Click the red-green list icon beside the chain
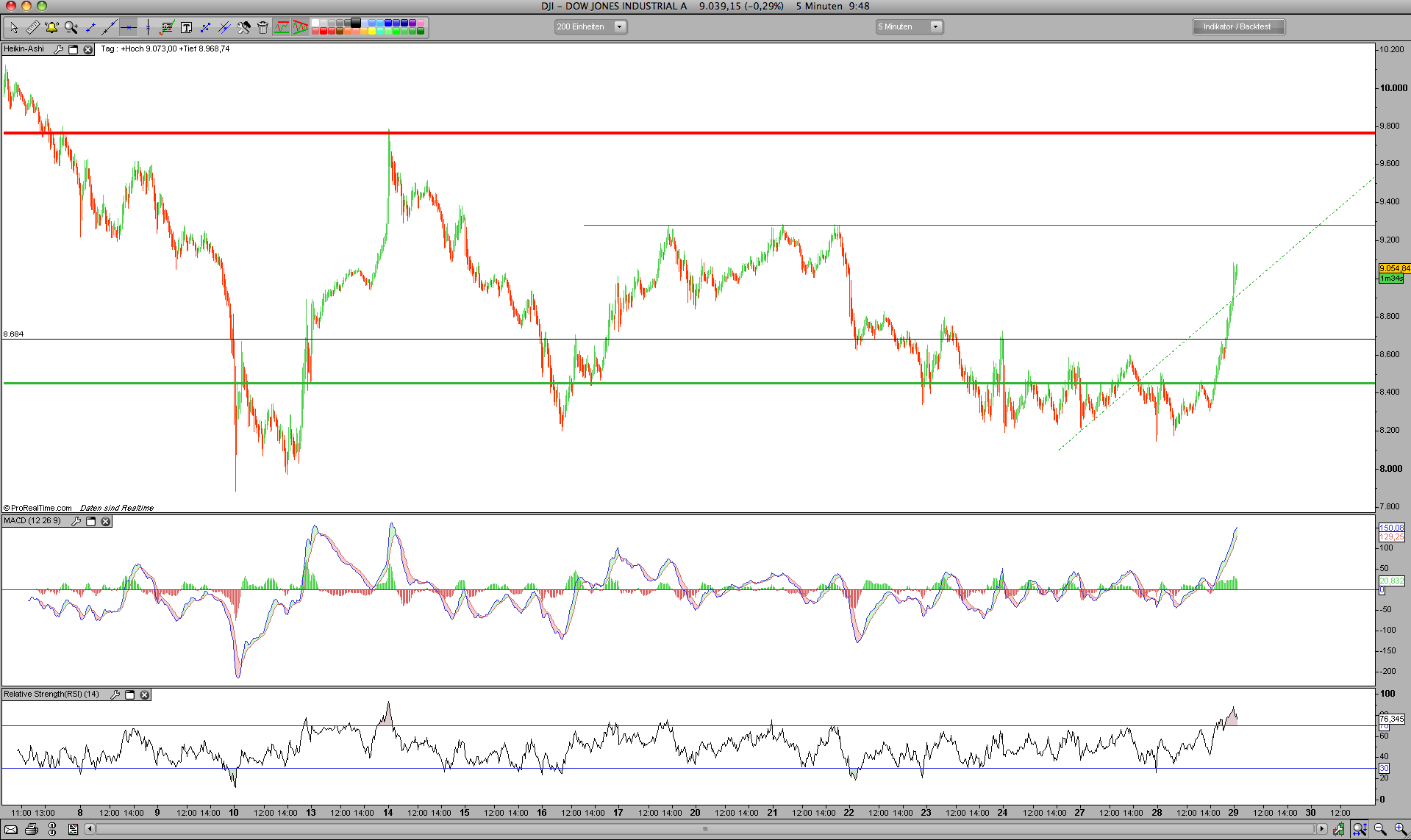 click(x=73, y=830)
